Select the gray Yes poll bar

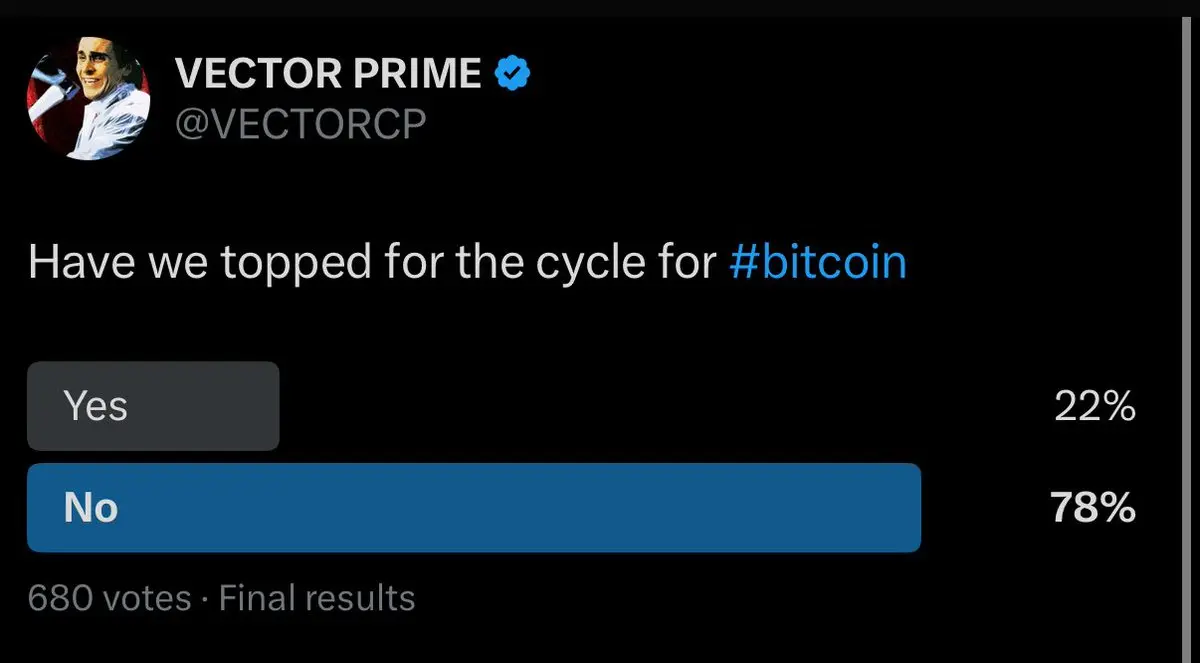pos(153,406)
